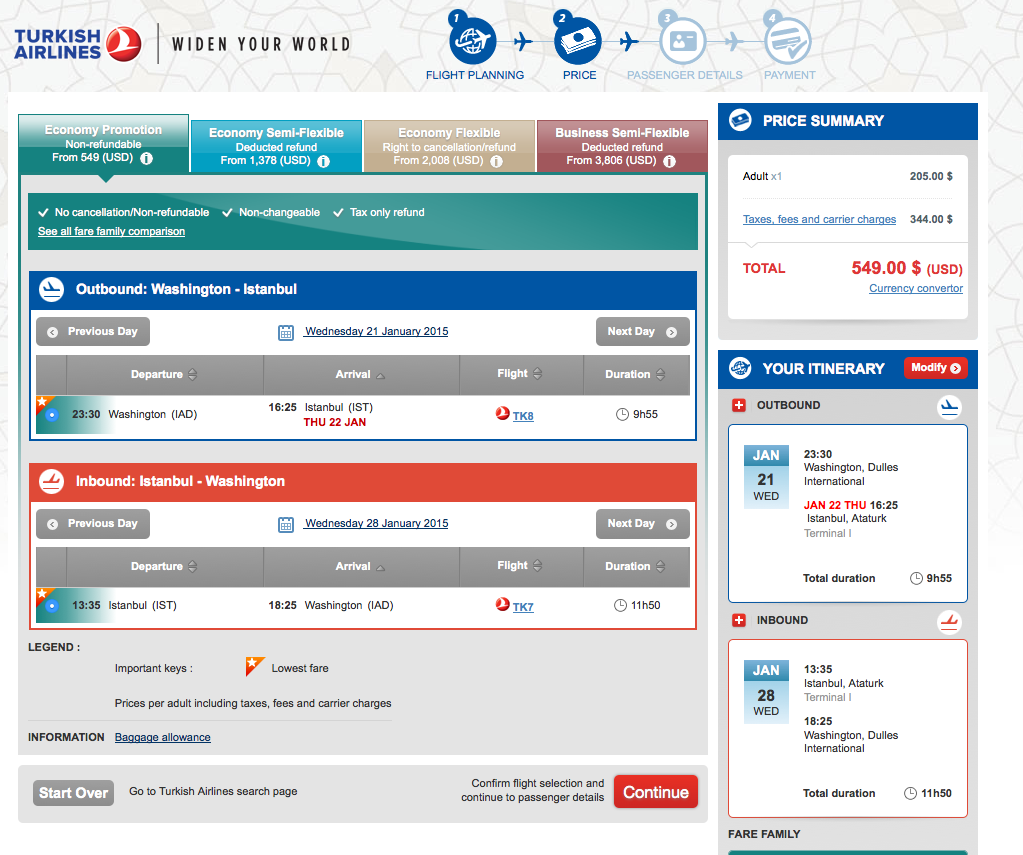This screenshot has height=855, width=1023.
Task: Open Wednesday 28 January 2015 date link
Action: pyautogui.click(x=376, y=523)
